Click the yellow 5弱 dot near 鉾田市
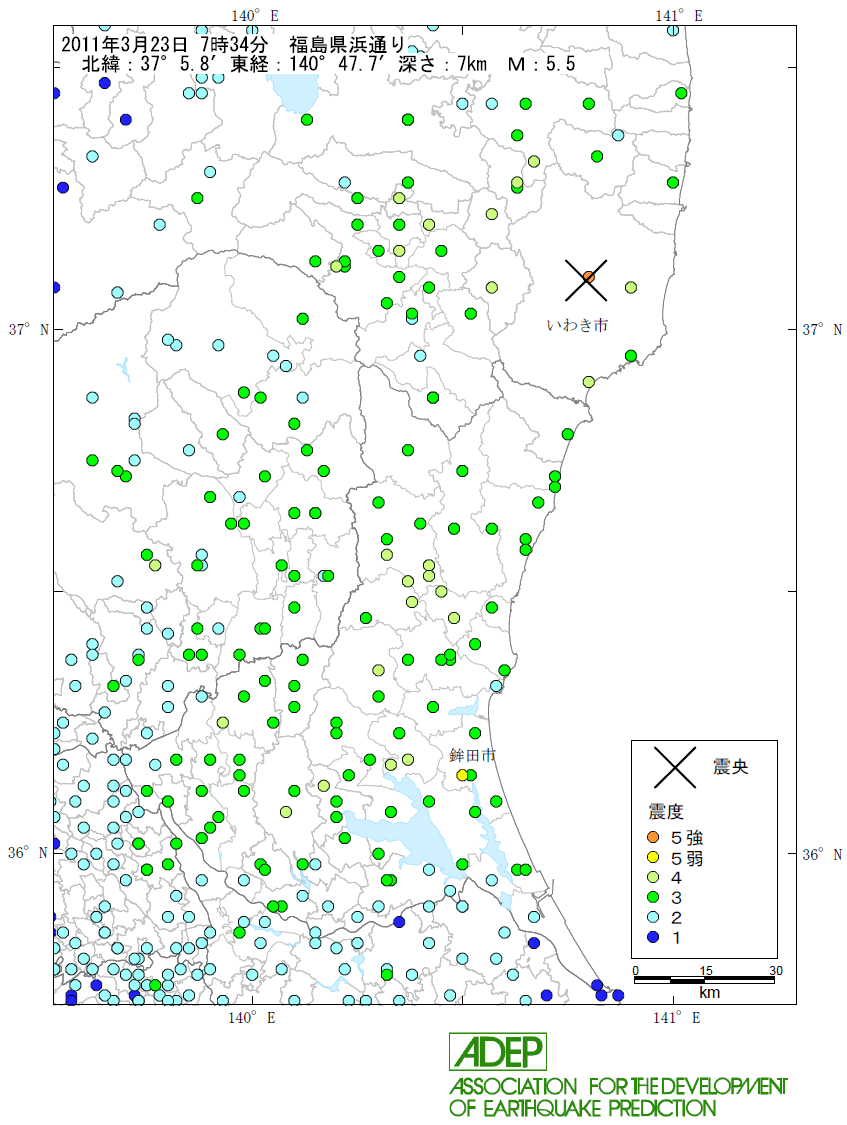This screenshot has width=847, height=1125. pos(463,775)
